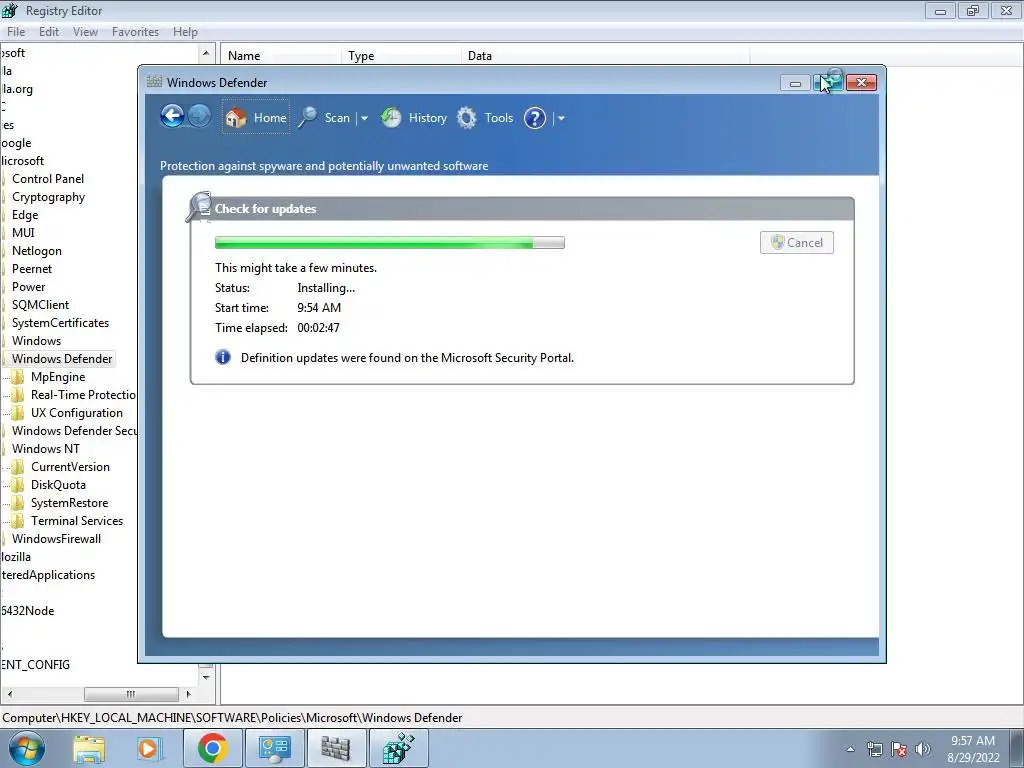Click the SystemRestore folder icon

click(x=18, y=503)
